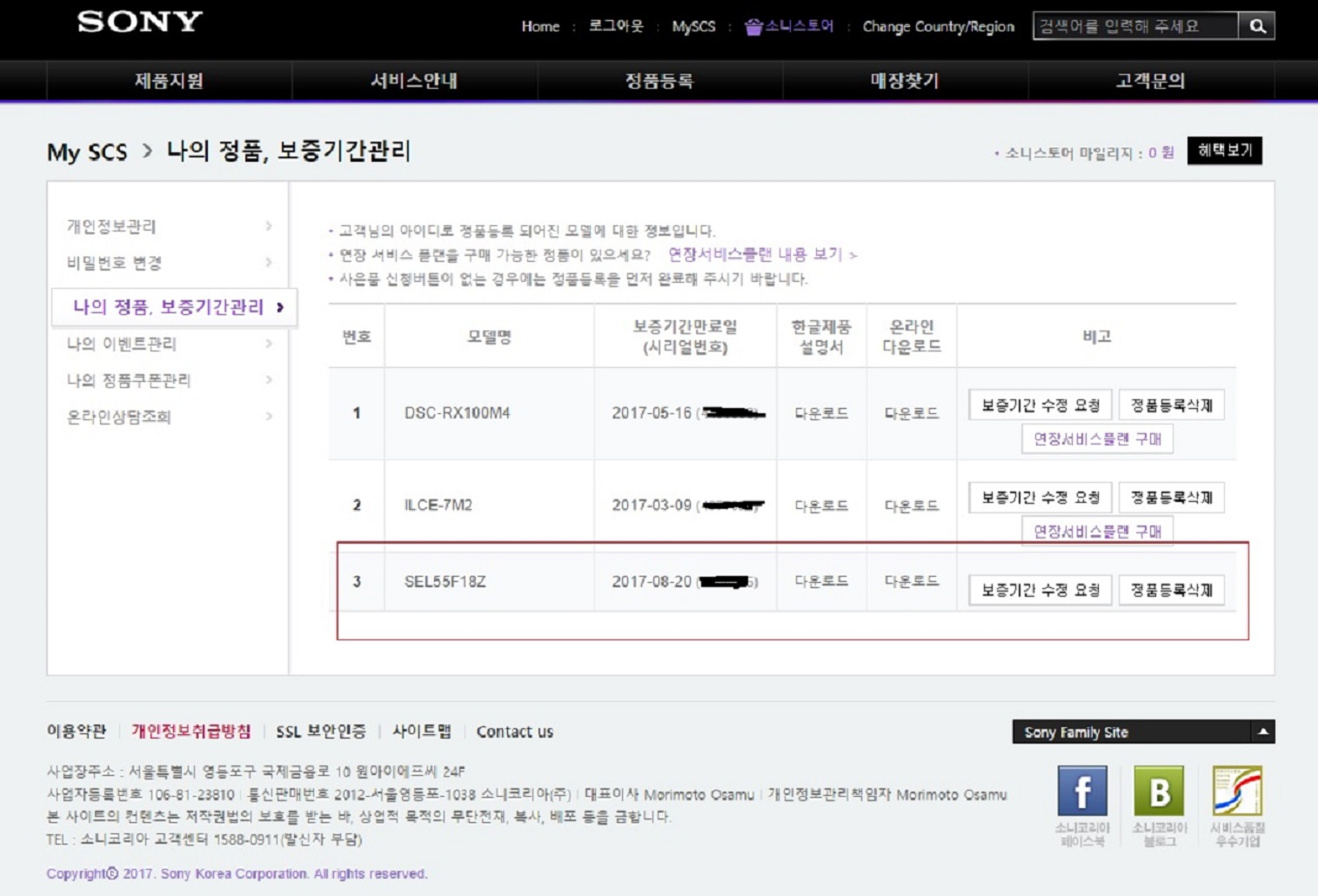Click the service quality award icon
The height and width of the screenshot is (896, 1318).
1237,791
